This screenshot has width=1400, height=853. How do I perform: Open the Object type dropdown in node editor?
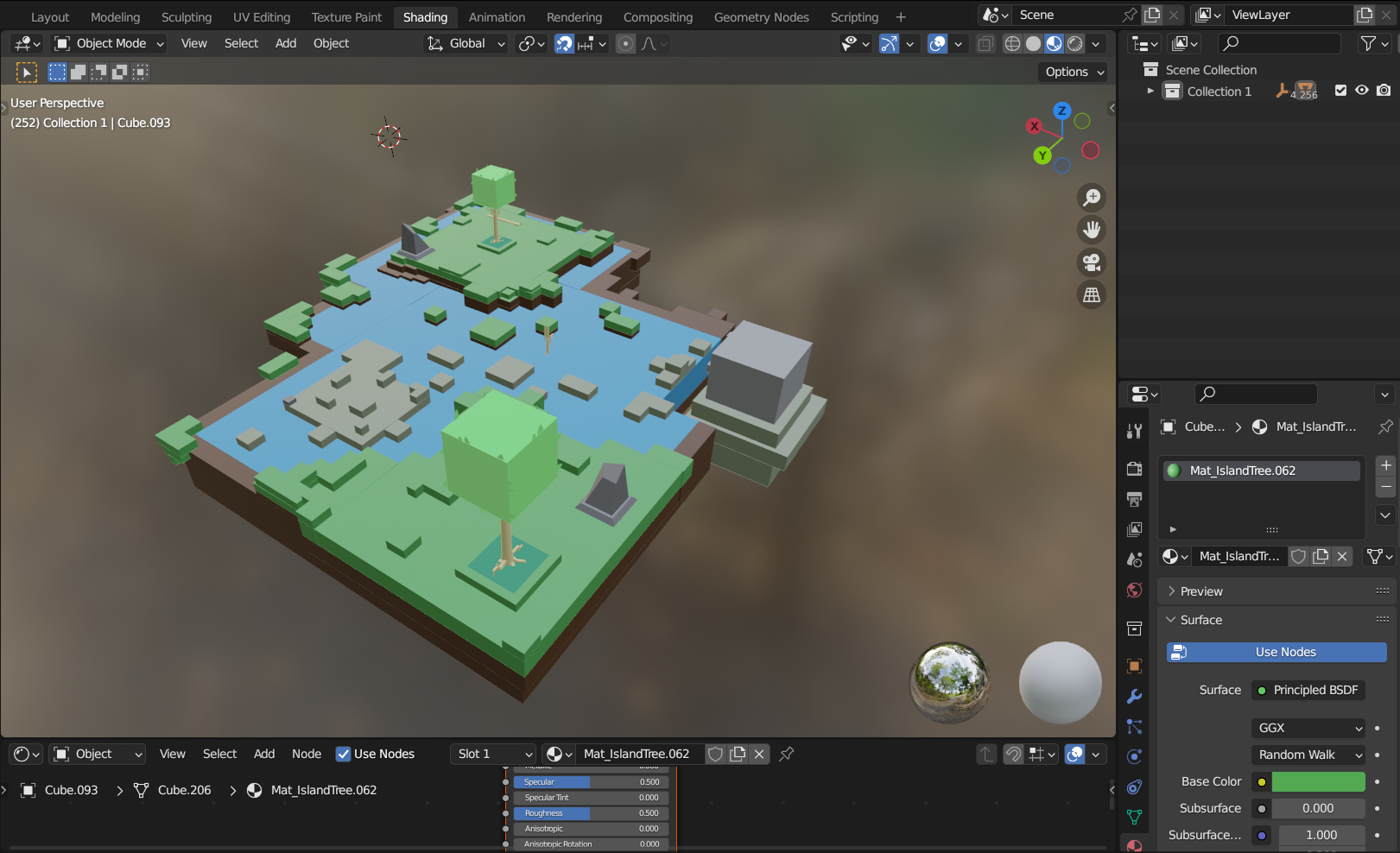pyautogui.click(x=97, y=754)
